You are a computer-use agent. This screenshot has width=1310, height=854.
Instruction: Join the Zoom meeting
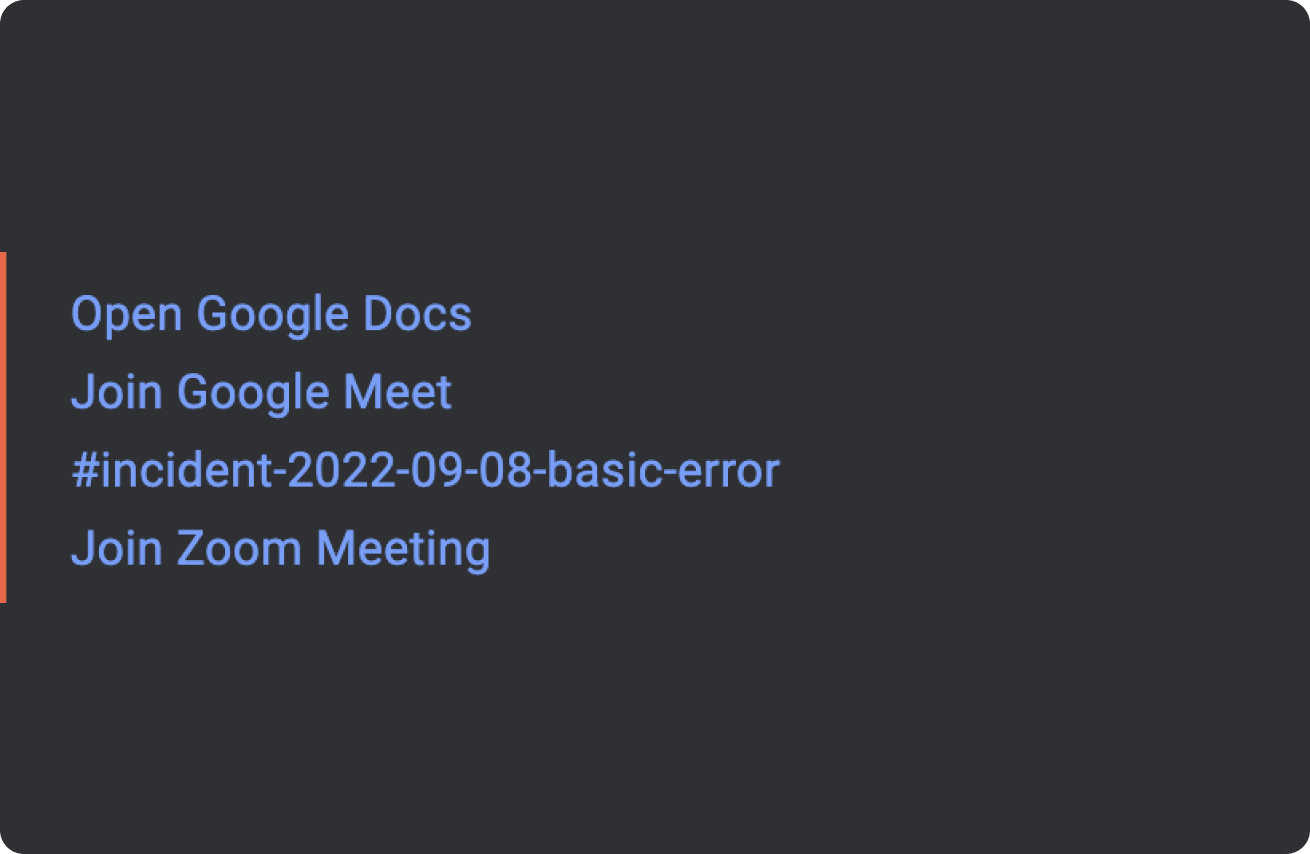tap(280, 549)
